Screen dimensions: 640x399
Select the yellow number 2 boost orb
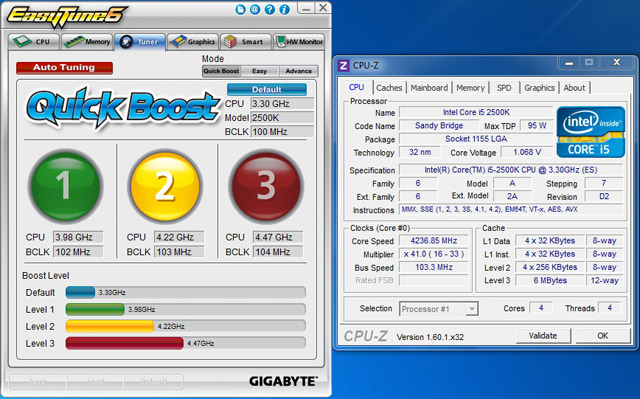(x=165, y=186)
